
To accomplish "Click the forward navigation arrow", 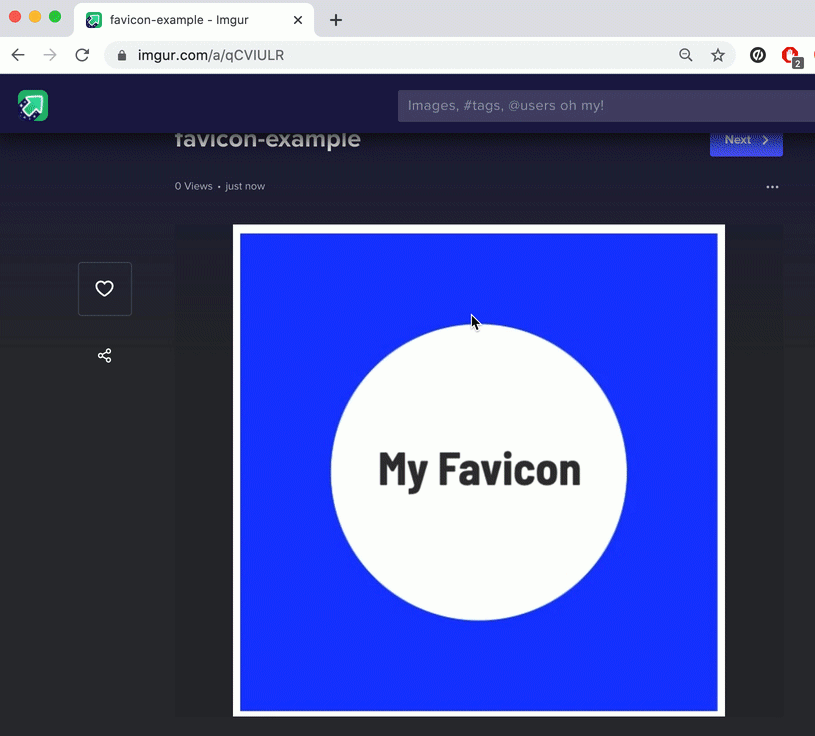I will 50,56.
